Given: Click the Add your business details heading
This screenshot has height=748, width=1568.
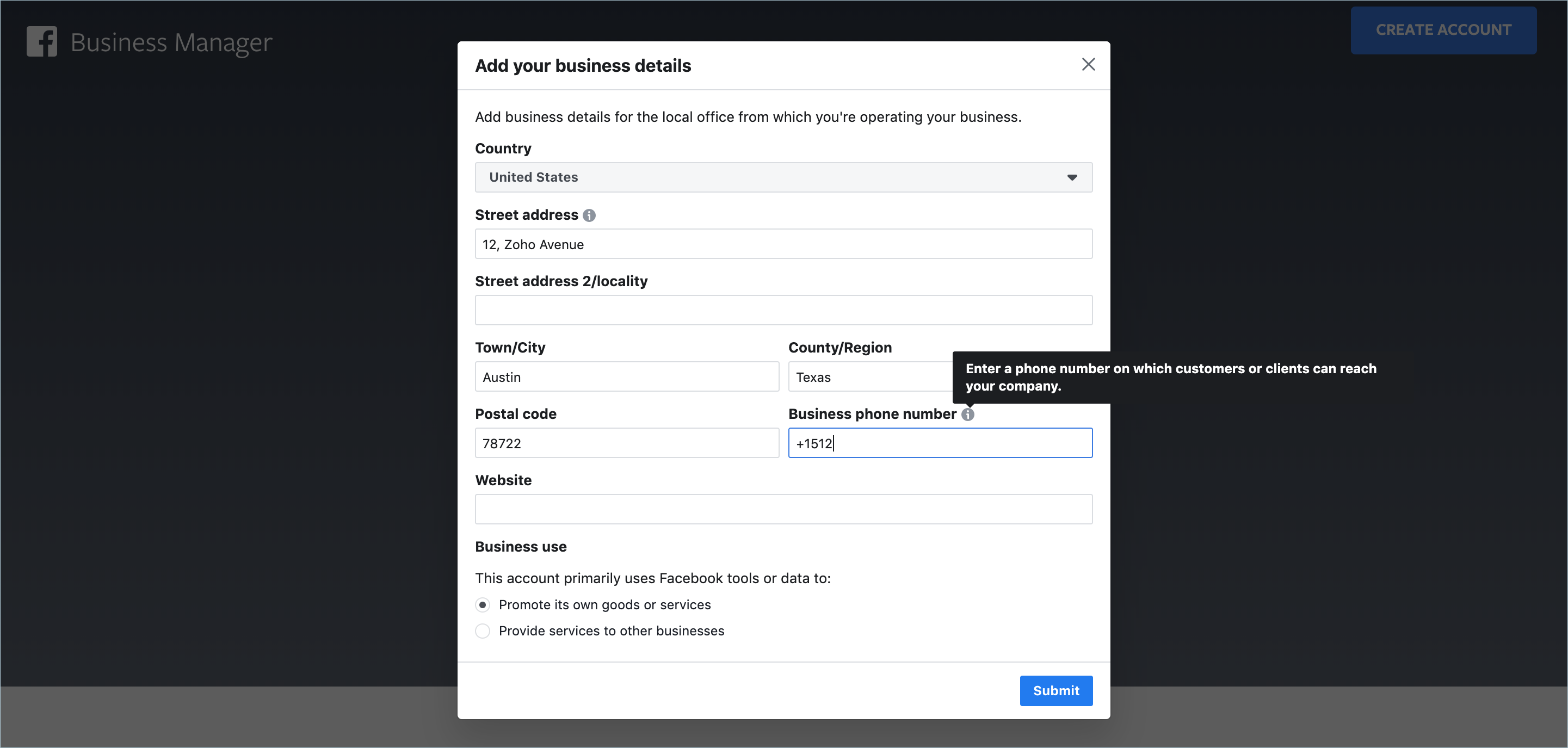Looking at the screenshot, I should 583,66.
